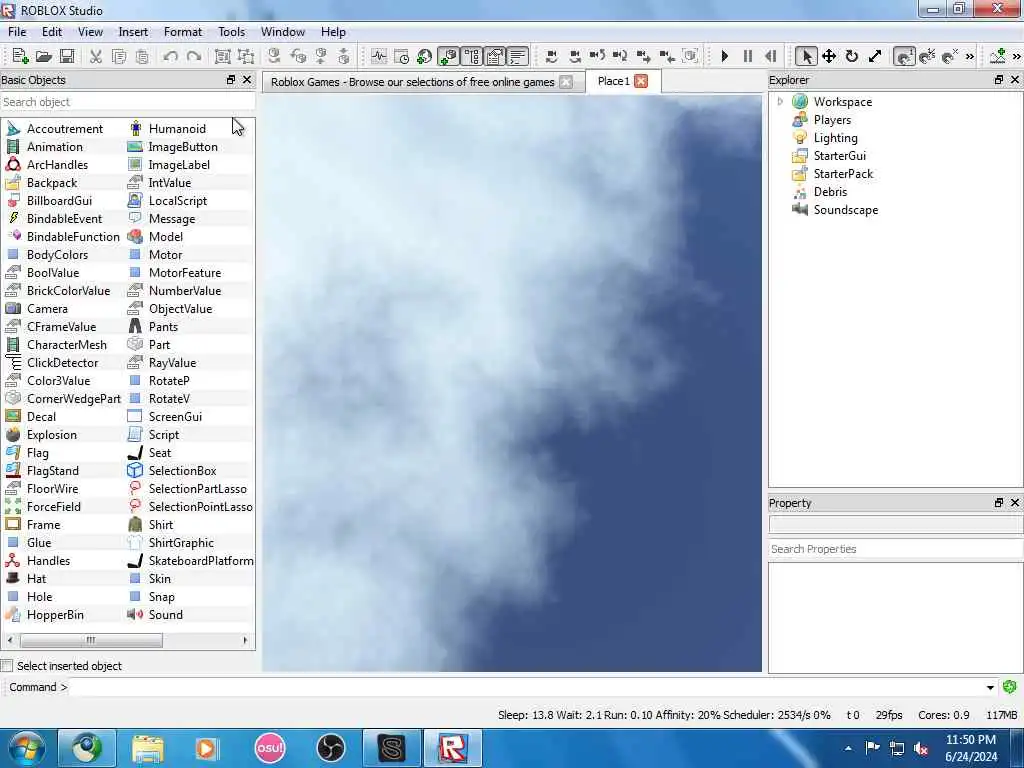This screenshot has height=768, width=1024.
Task: Expand the grid toolbar overflow chevron
Action: (x=970, y=57)
